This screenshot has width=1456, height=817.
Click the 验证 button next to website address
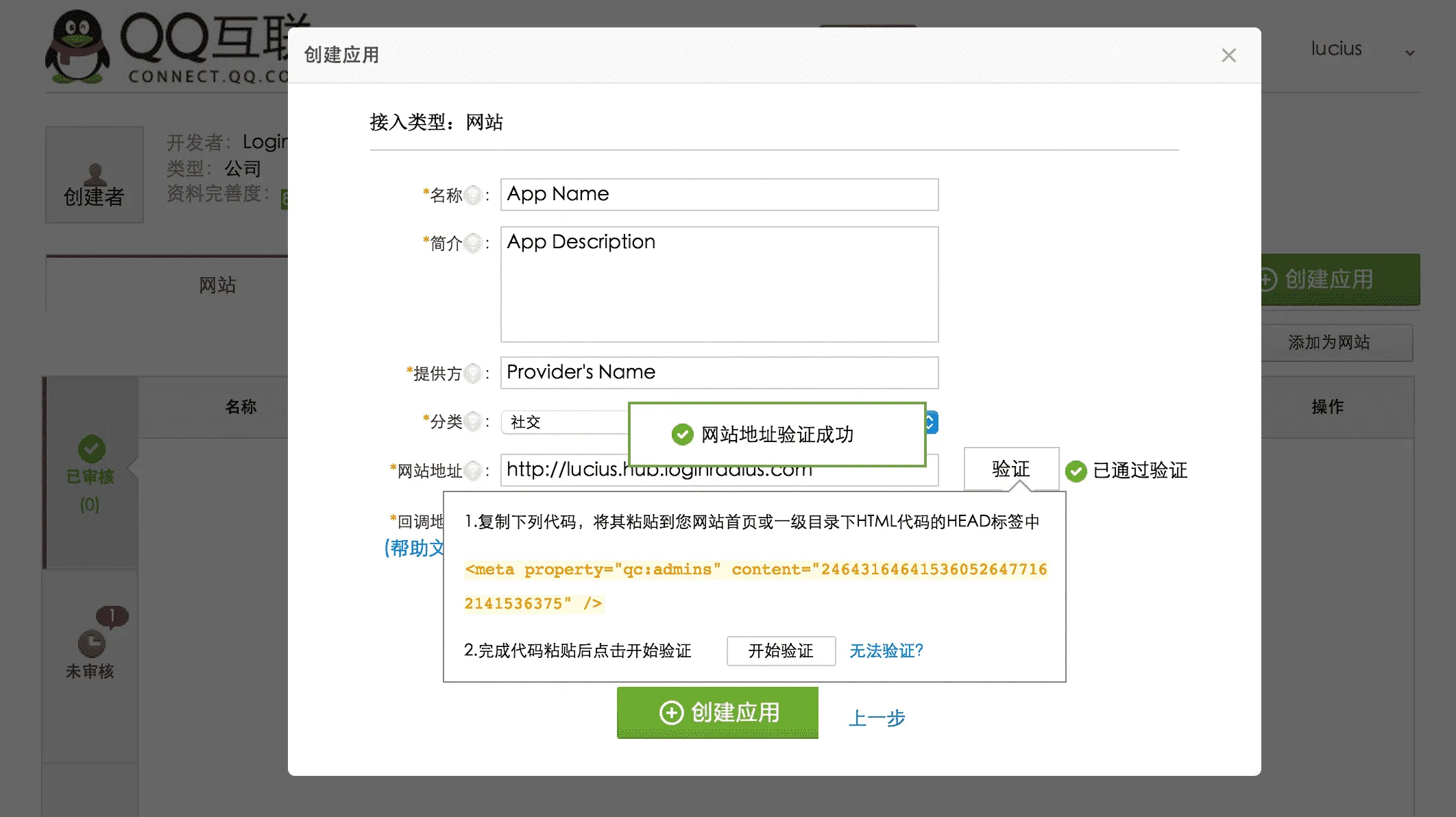1012,469
